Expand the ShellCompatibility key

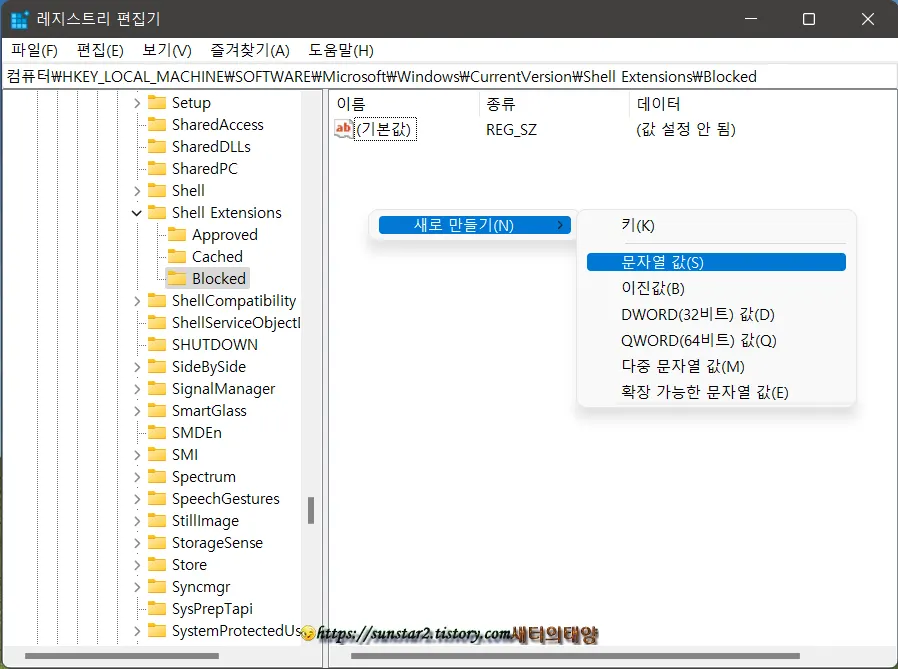(138, 300)
